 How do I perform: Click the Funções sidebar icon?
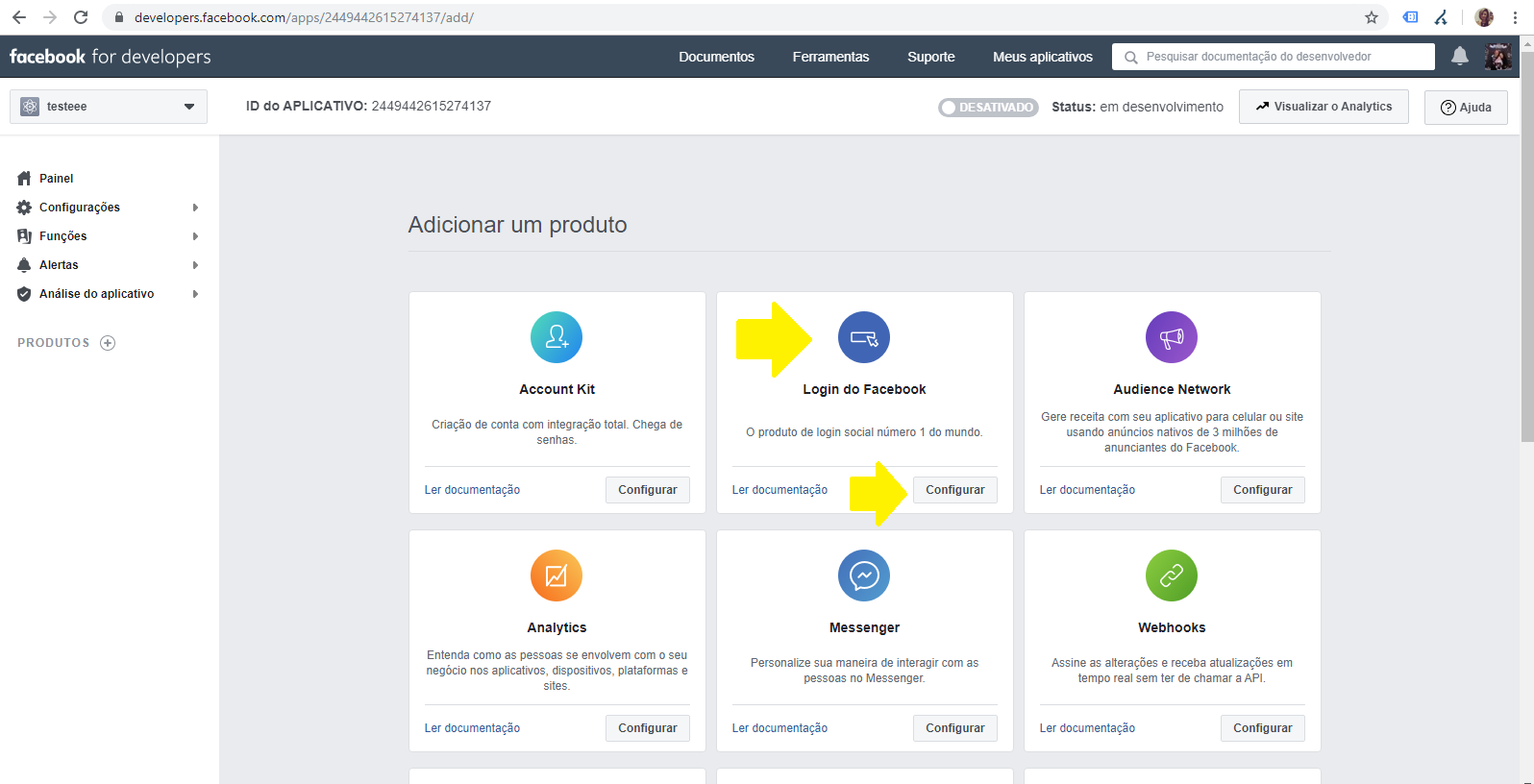point(24,236)
